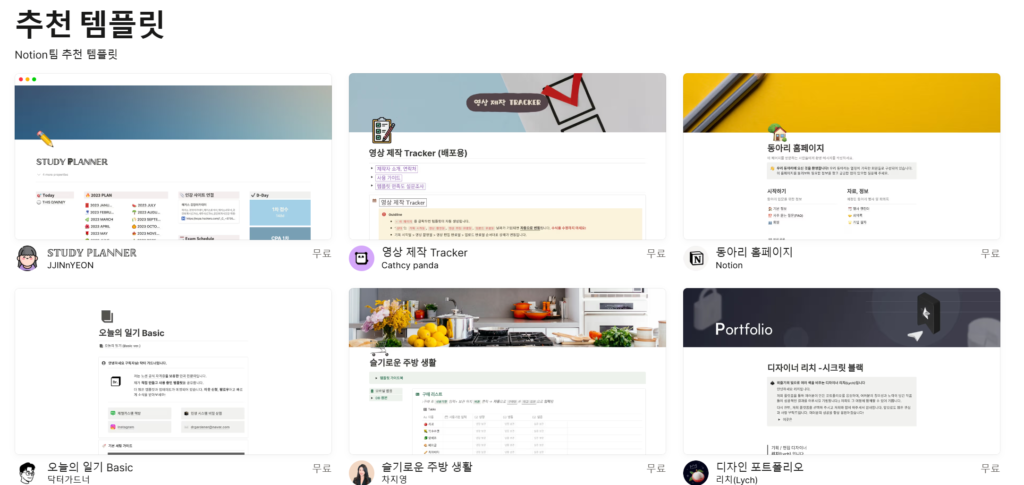
Task: Click the 닥터가드너 creator avatar icon
Action: coord(27,473)
